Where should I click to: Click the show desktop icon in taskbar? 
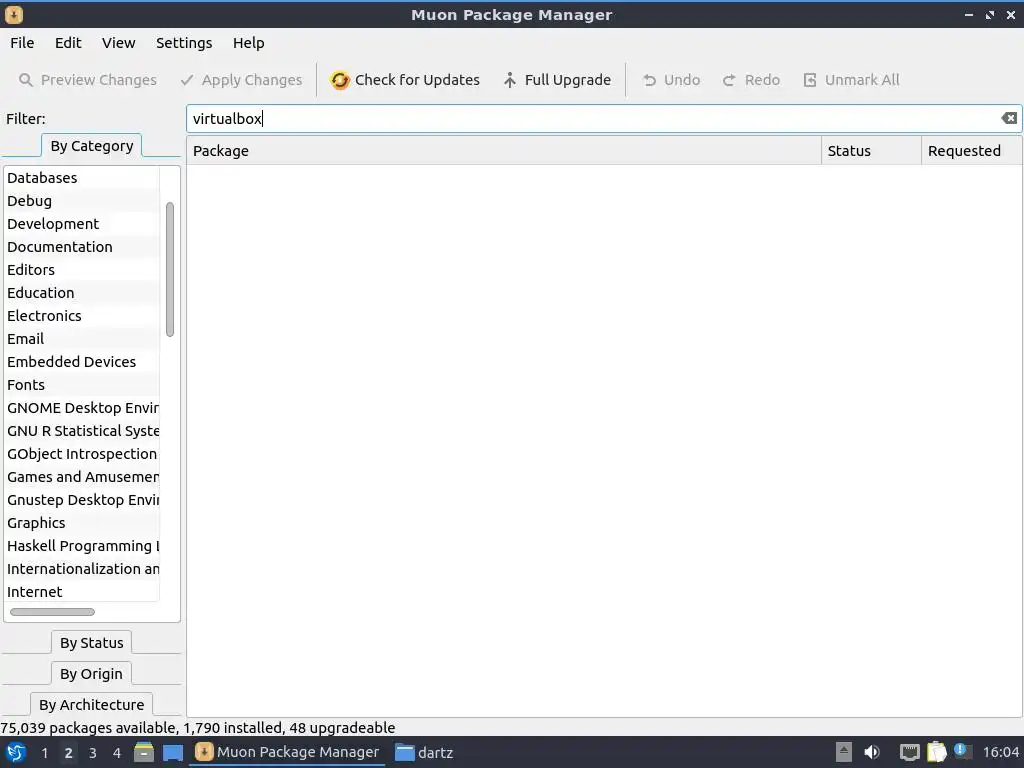point(172,753)
